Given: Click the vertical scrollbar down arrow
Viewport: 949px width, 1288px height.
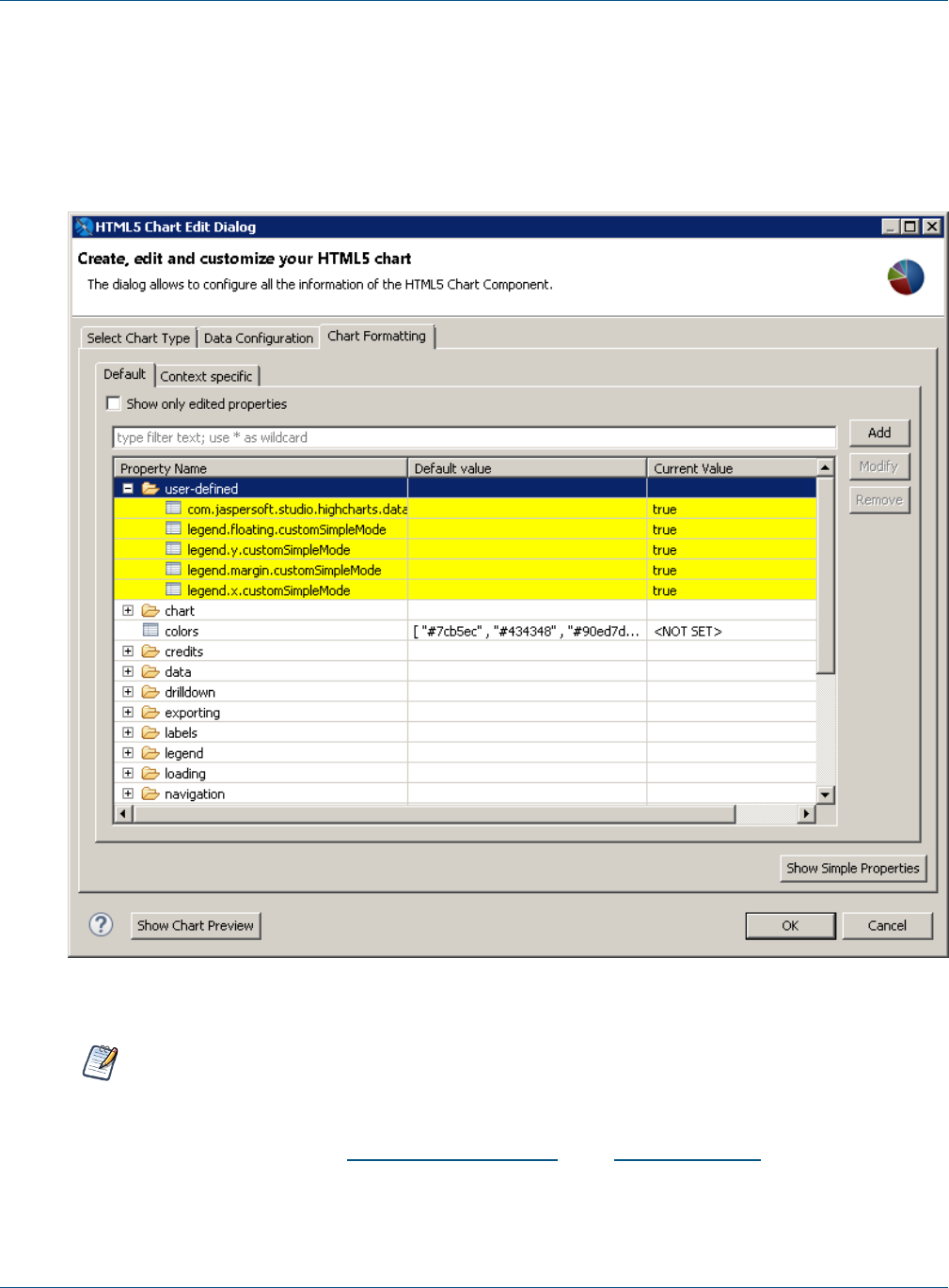Looking at the screenshot, I should pos(826,794).
